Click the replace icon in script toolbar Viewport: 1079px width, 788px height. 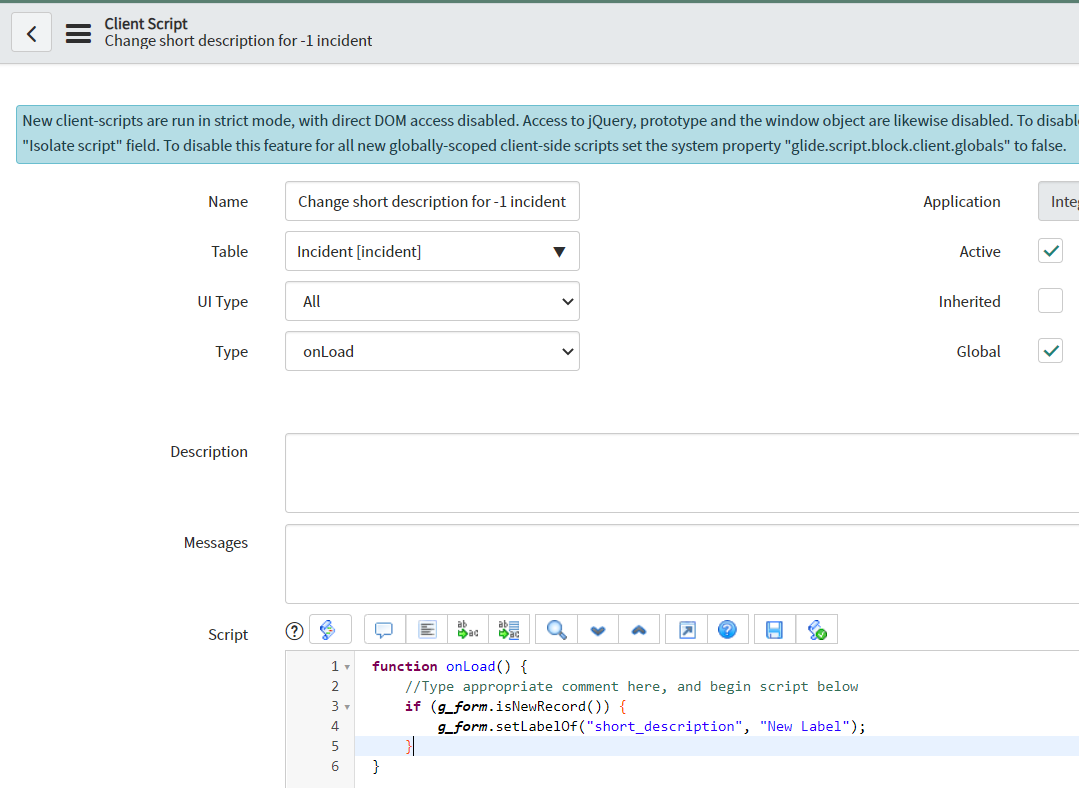[x=468, y=630]
